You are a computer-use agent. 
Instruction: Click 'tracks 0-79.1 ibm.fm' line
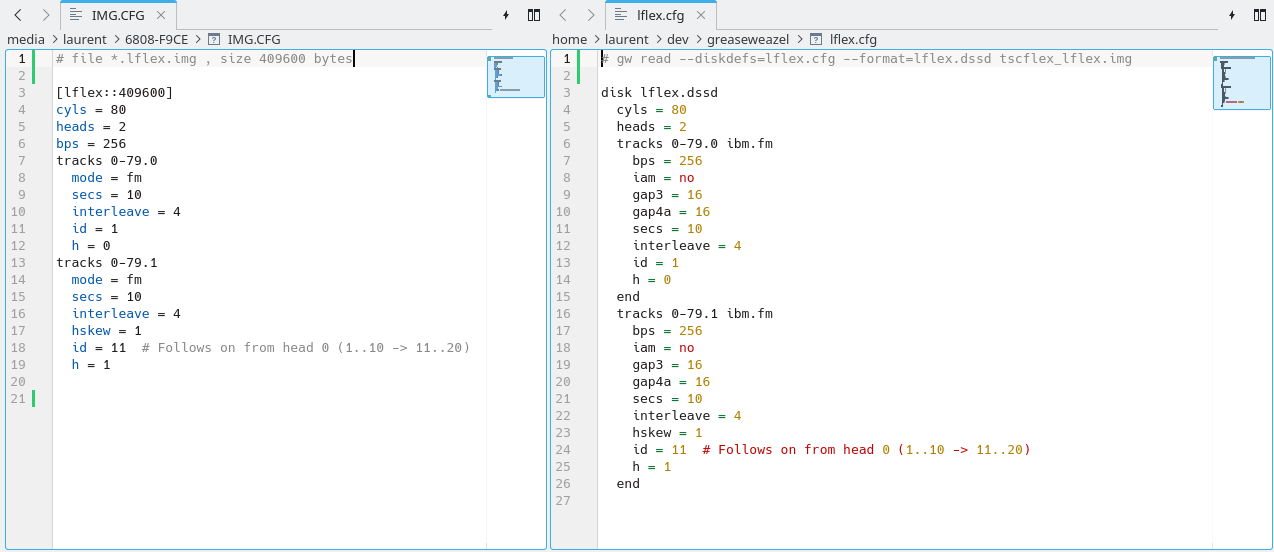pyautogui.click(x=694, y=314)
